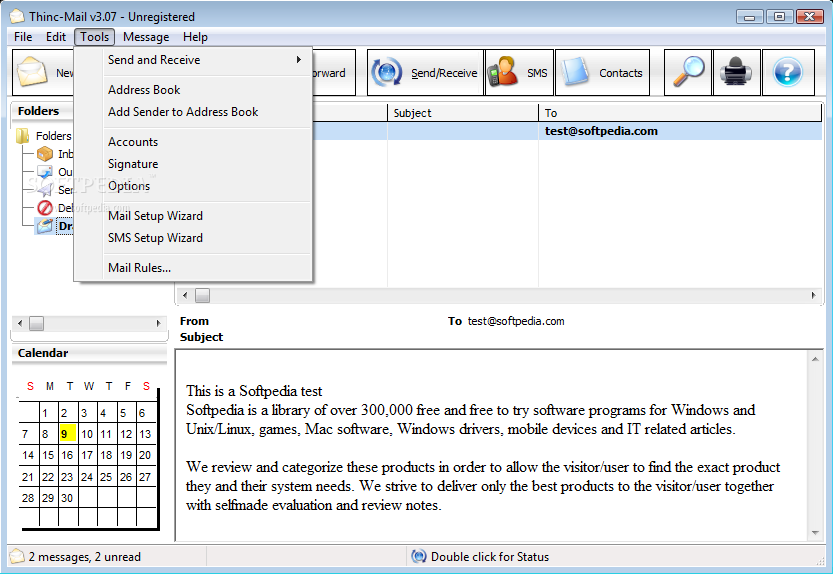Image resolution: width=833 pixels, height=574 pixels.
Task: Select the Drafts folder icon
Action: [45, 226]
